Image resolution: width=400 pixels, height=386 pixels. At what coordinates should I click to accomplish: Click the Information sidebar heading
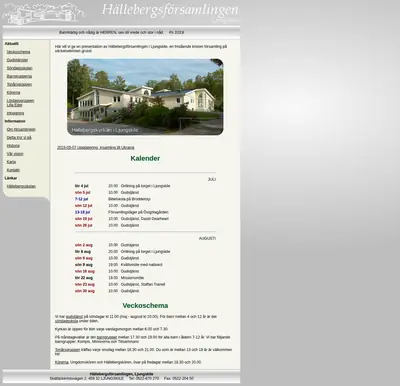click(x=15, y=121)
